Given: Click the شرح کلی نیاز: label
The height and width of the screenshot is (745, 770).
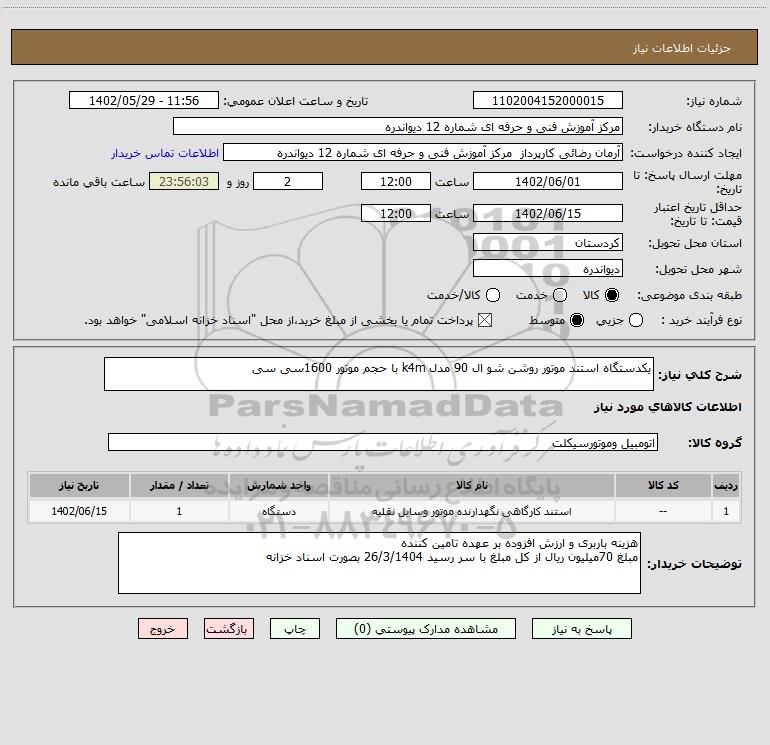Looking at the screenshot, I should click(x=700, y=375).
